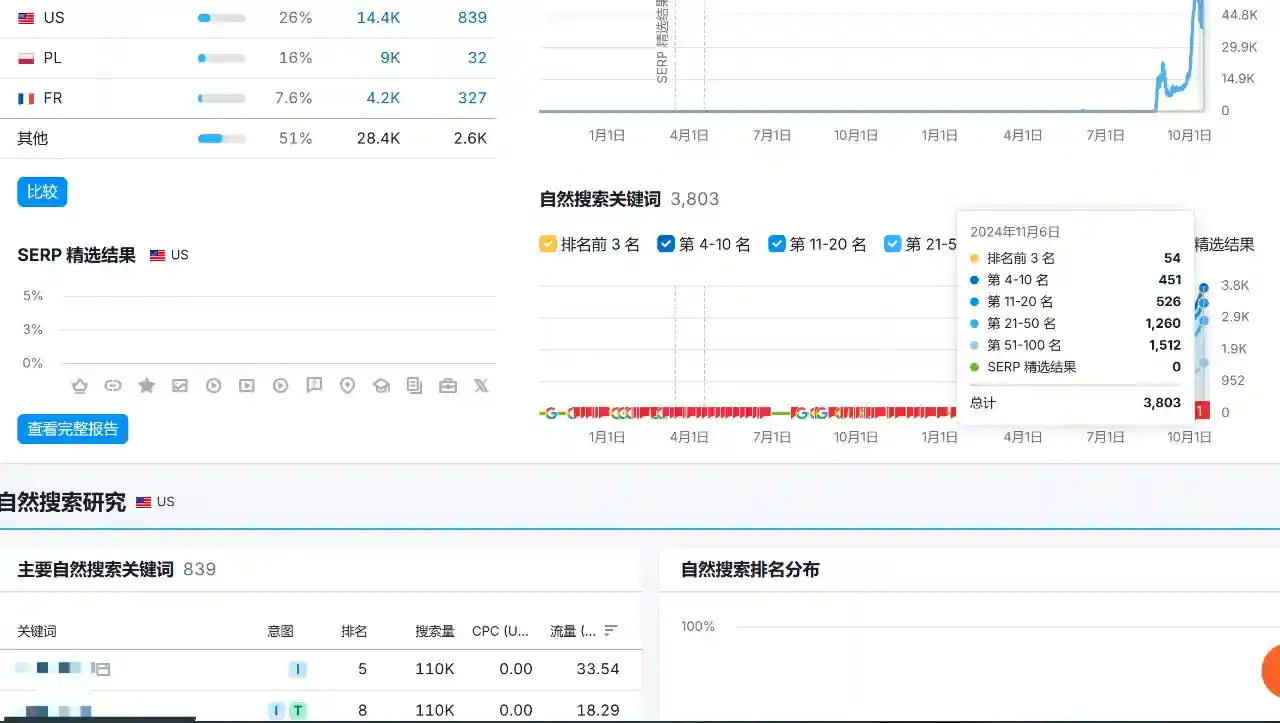Select the link SERP feature icon
This screenshot has height=723, width=1280.
(x=113, y=385)
